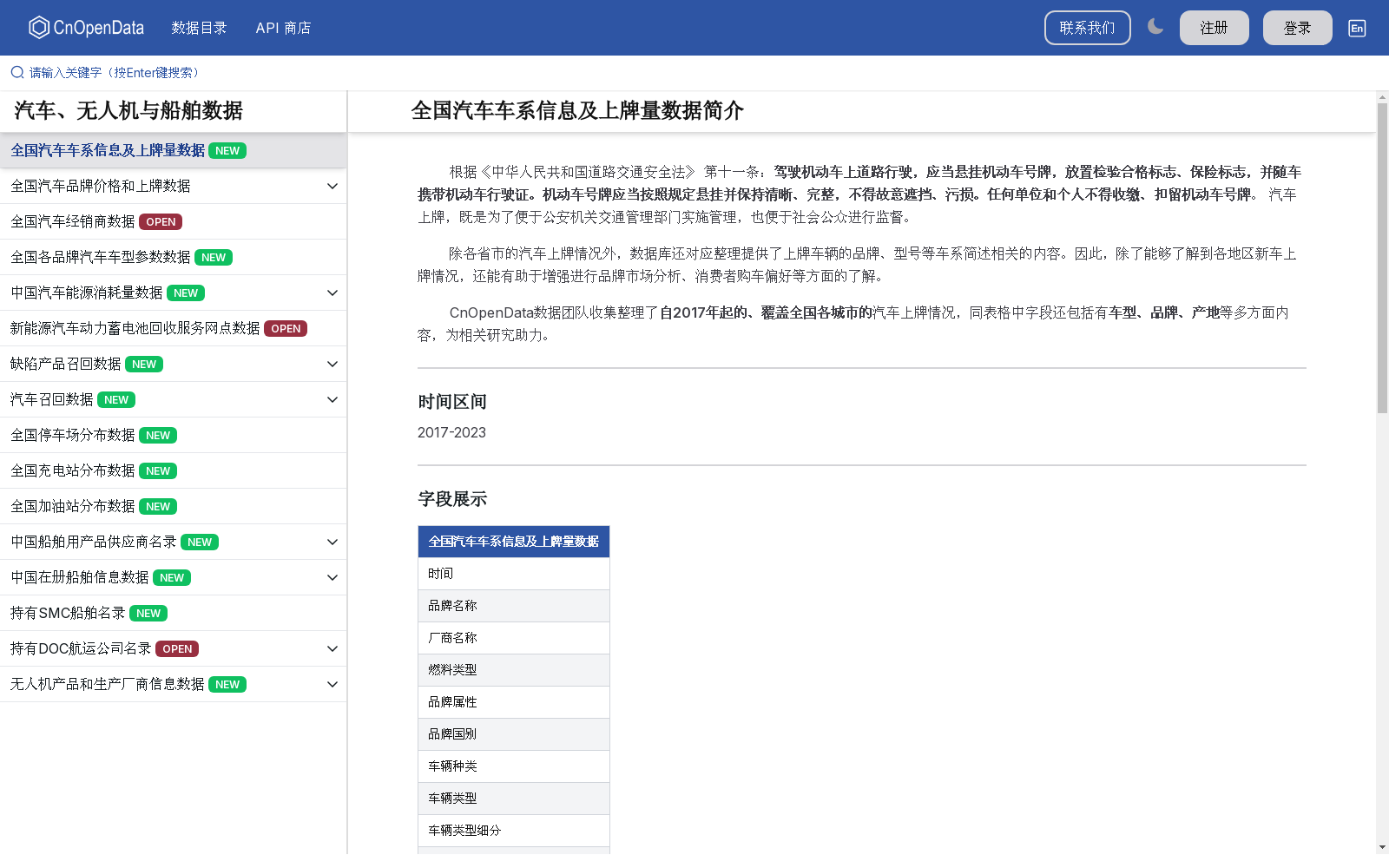
Task: Click the page vertical scrollbar thumb
Action: (x=1382, y=258)
